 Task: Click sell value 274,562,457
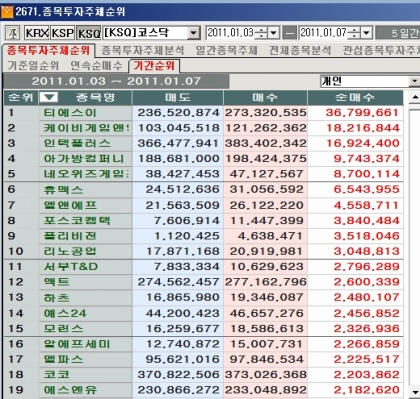coord(179,282)
